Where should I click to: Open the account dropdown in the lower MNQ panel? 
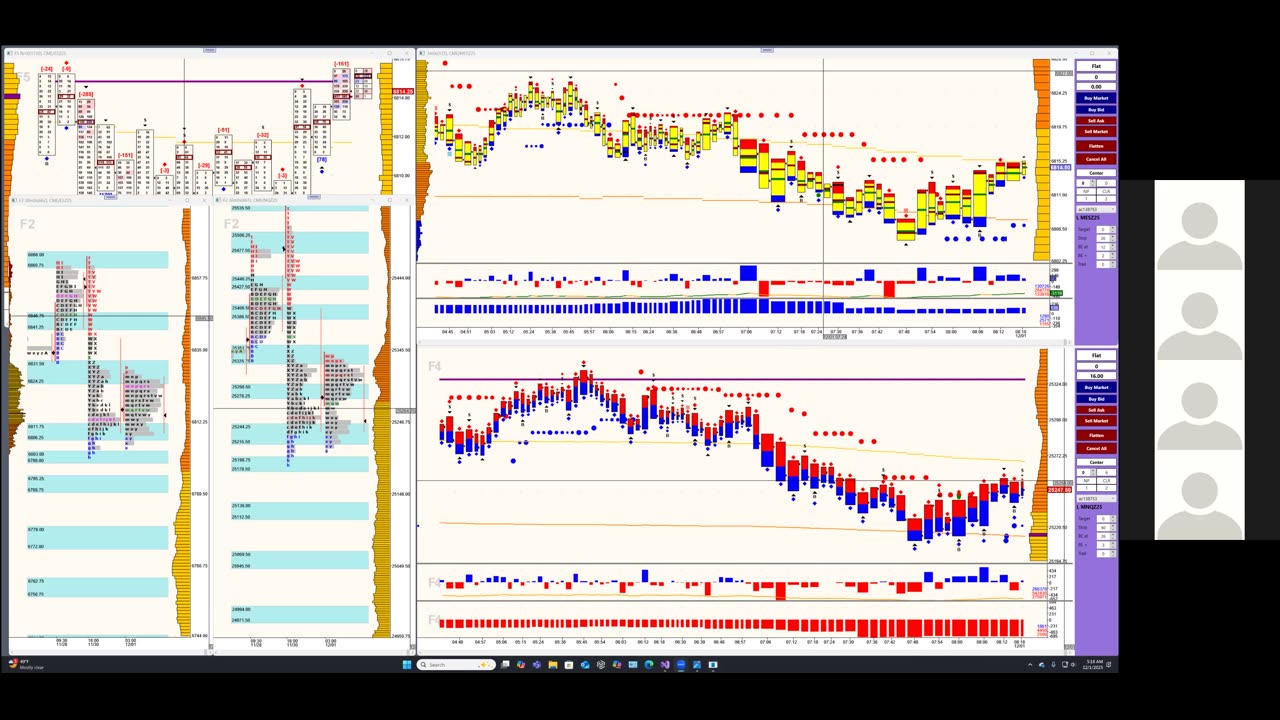(x=1096, y=498)
